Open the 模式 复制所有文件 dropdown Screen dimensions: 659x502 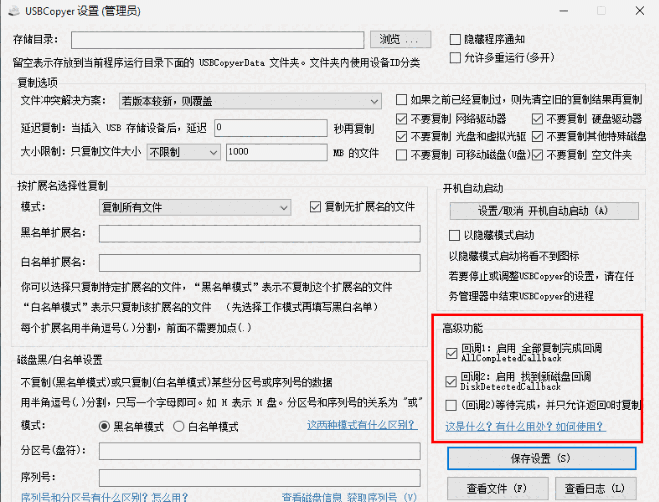(x=195, y=208)
